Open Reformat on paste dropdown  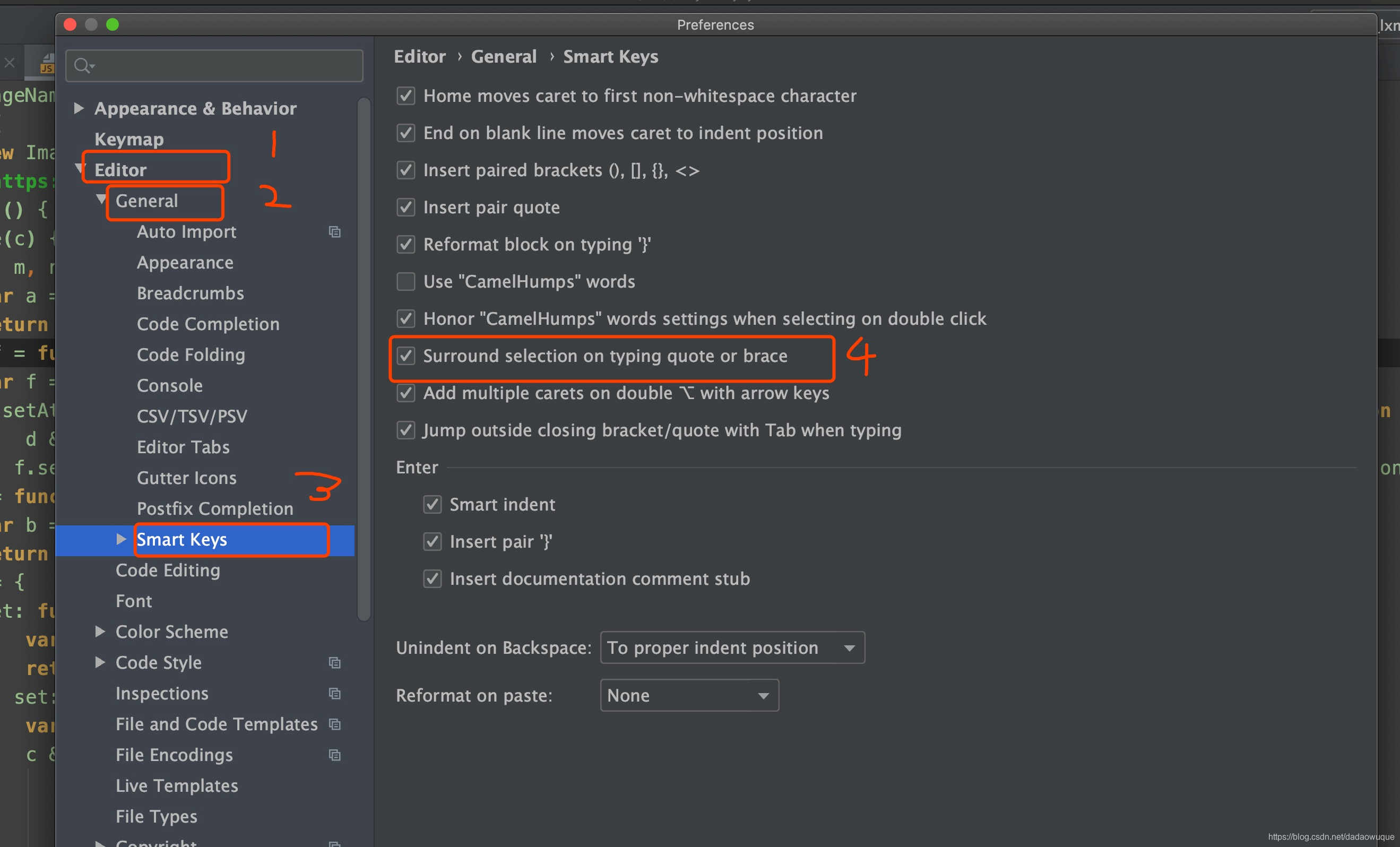[x=690, y=695]
